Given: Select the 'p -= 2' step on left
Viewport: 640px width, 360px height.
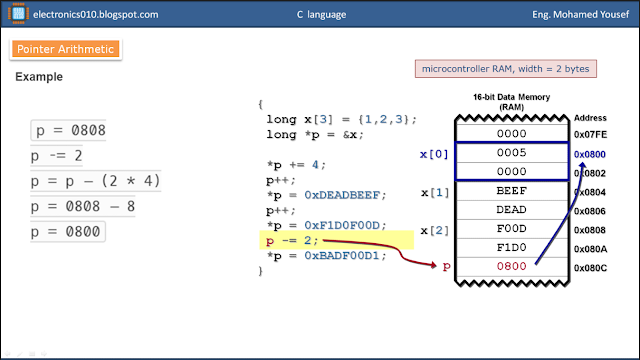Looking at the screenshot, I should [57, 156].
